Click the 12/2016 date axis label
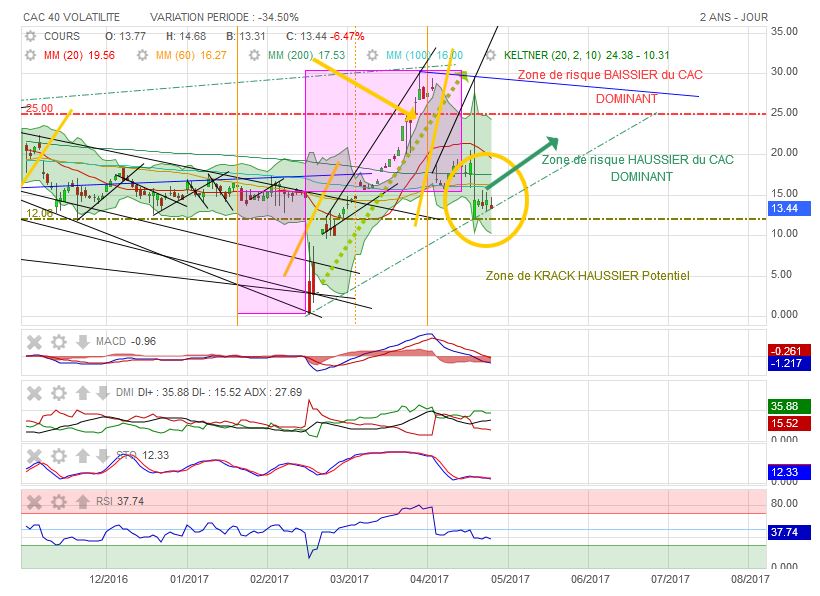This screenshot has width=820, height=596. [x=108, y=579]
